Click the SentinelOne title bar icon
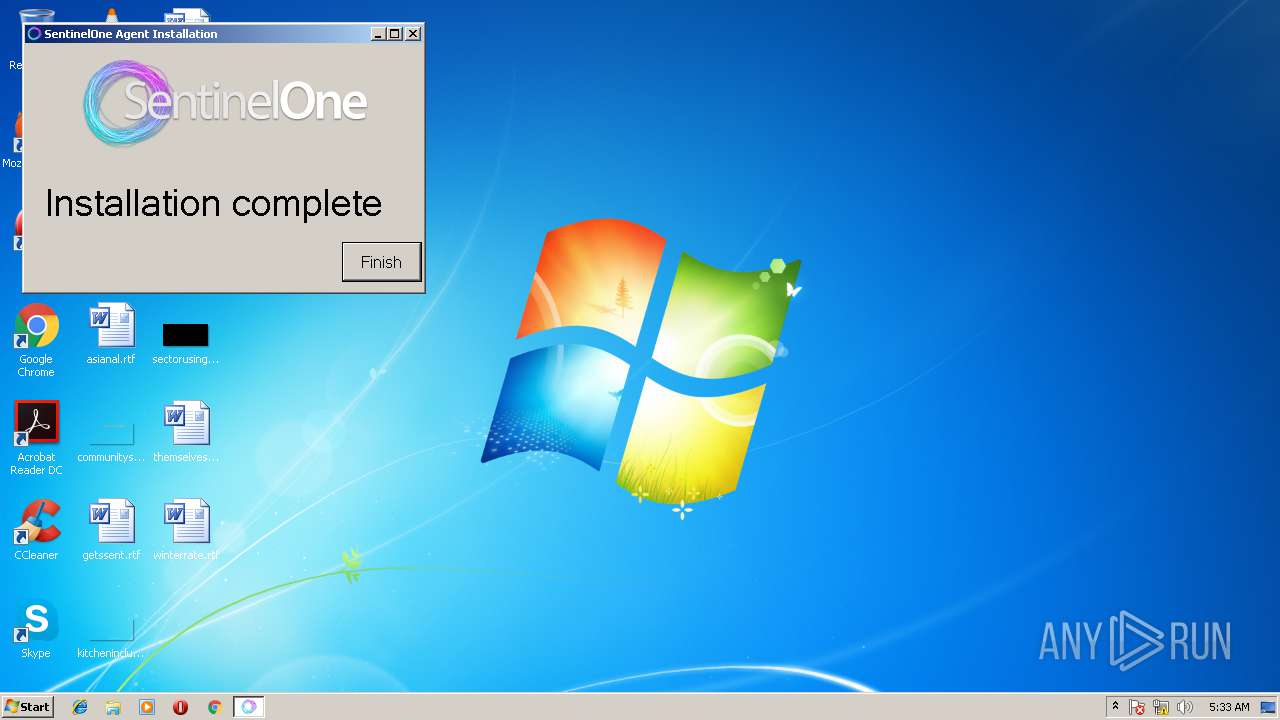Screen dimensions: 1280x720 point(34,34)
